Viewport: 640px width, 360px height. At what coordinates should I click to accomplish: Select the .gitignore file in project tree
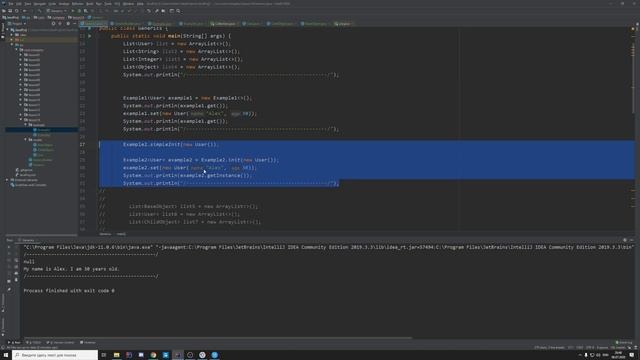tap(24, 170)
